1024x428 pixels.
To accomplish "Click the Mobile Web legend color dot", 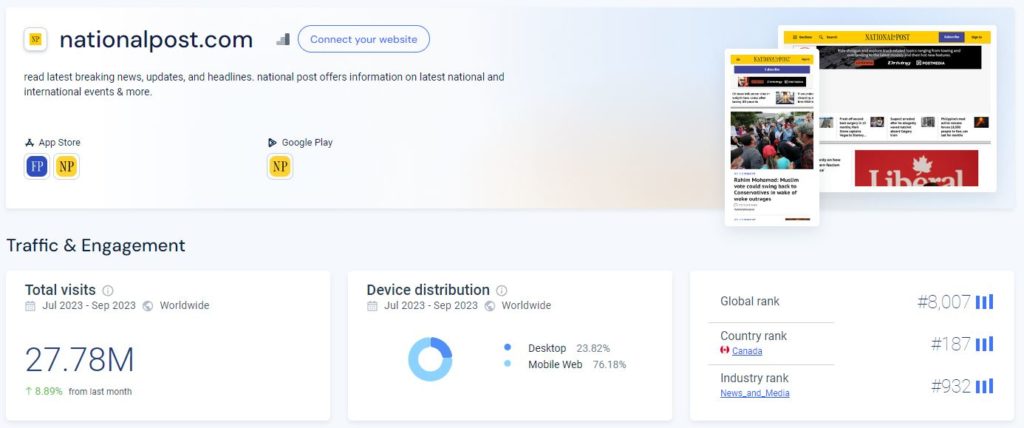I will point(507,364).
